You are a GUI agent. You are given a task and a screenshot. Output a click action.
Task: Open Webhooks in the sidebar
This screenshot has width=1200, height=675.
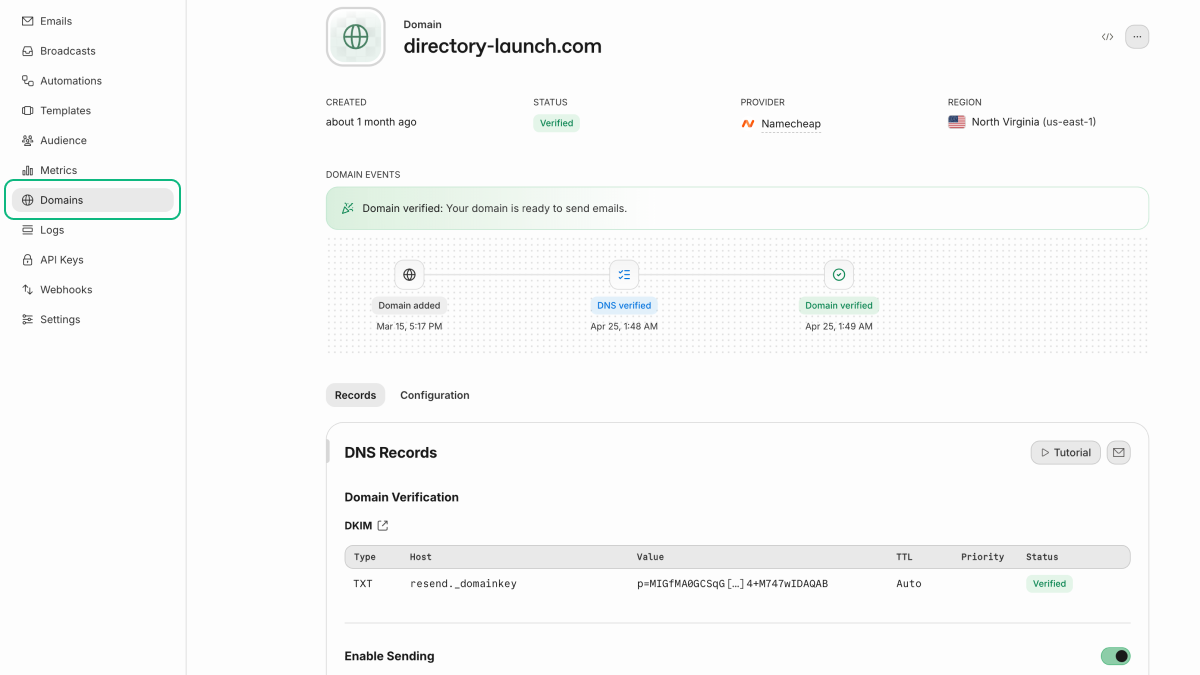[x=66, y=290]
